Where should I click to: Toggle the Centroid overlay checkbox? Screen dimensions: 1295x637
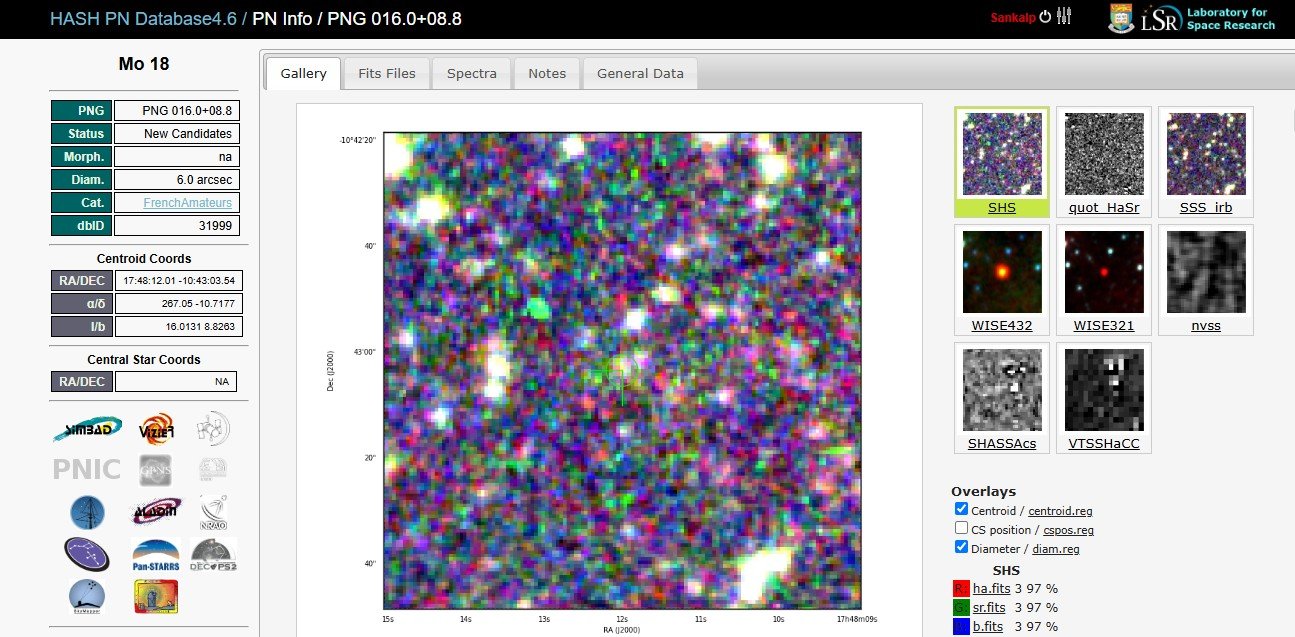pyautogui.click(x=961, y=510)
